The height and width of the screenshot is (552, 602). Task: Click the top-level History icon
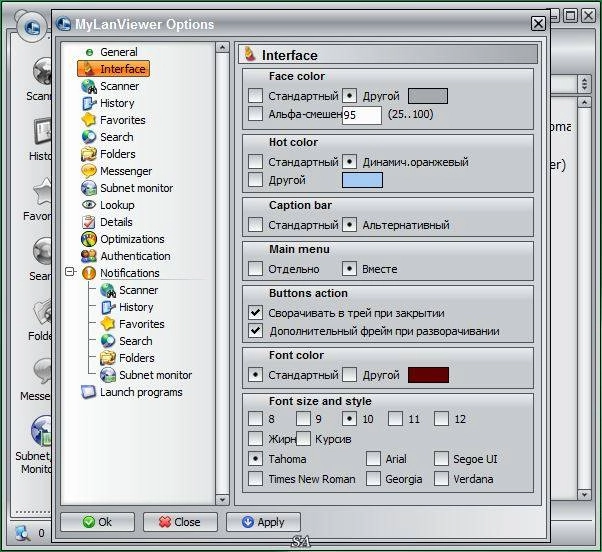[x=89, y=103]
